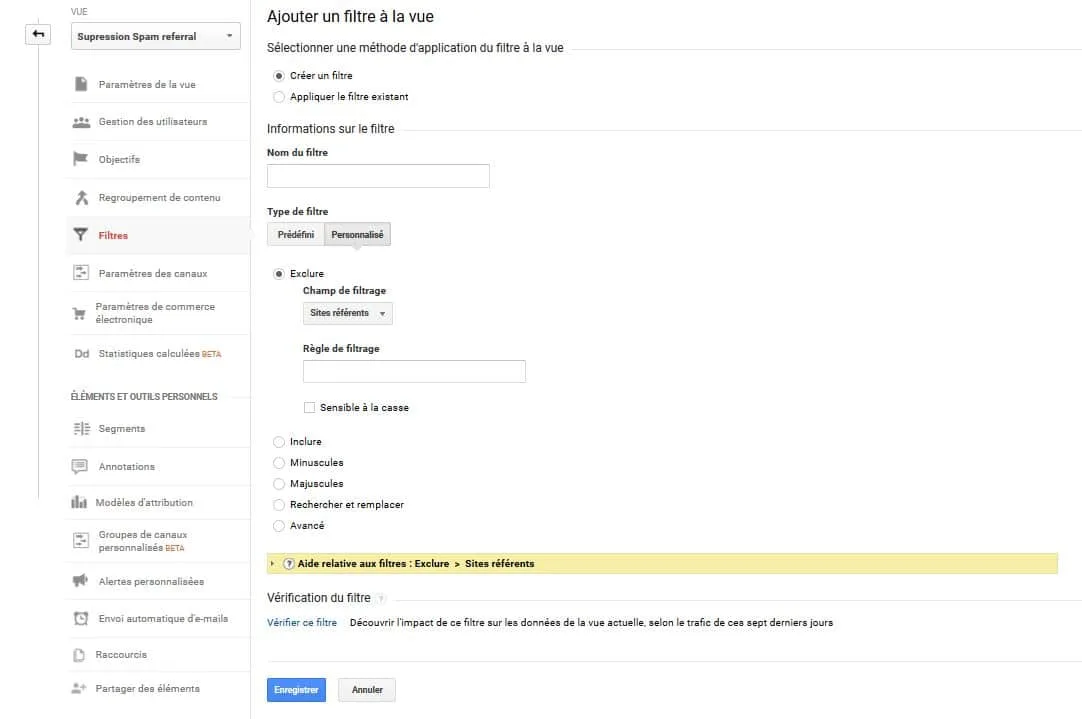This screenshot has height=719, width=1082.
Task: Open Regroupement de contenu link
Action: click(x=159, y=197)
